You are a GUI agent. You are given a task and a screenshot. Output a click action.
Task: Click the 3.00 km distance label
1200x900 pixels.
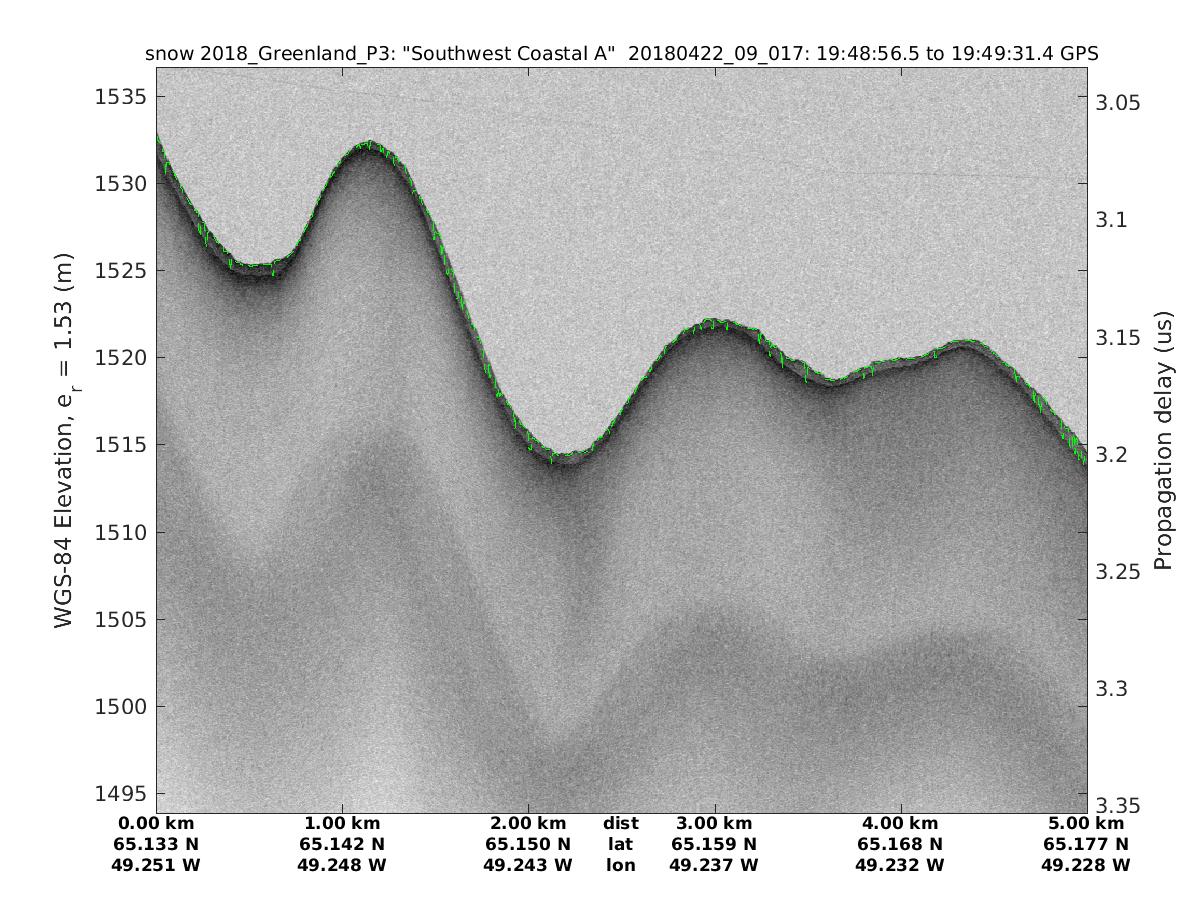(x=715, y=824)
